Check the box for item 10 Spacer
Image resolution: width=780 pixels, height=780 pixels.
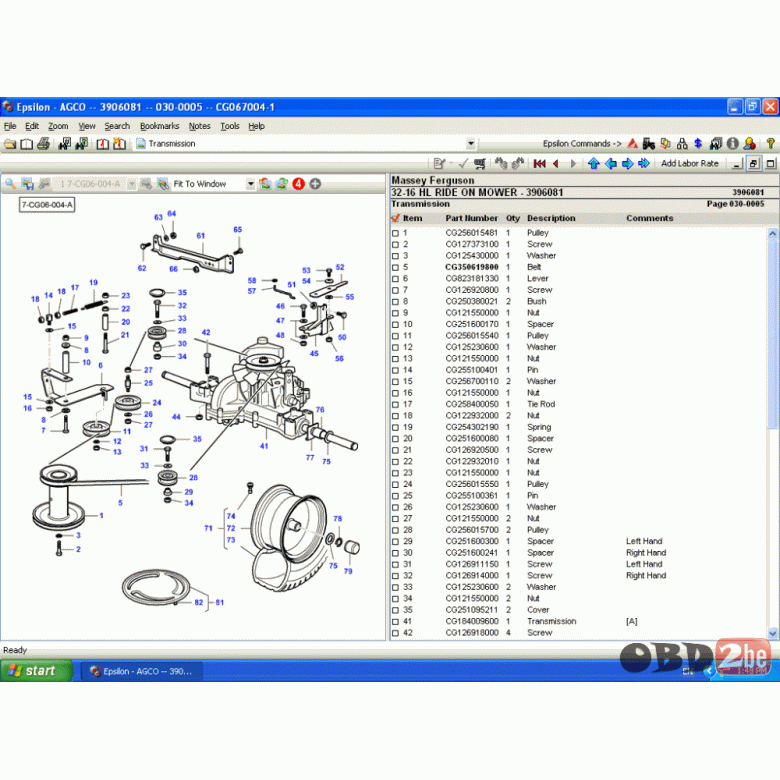coord(395,325)
